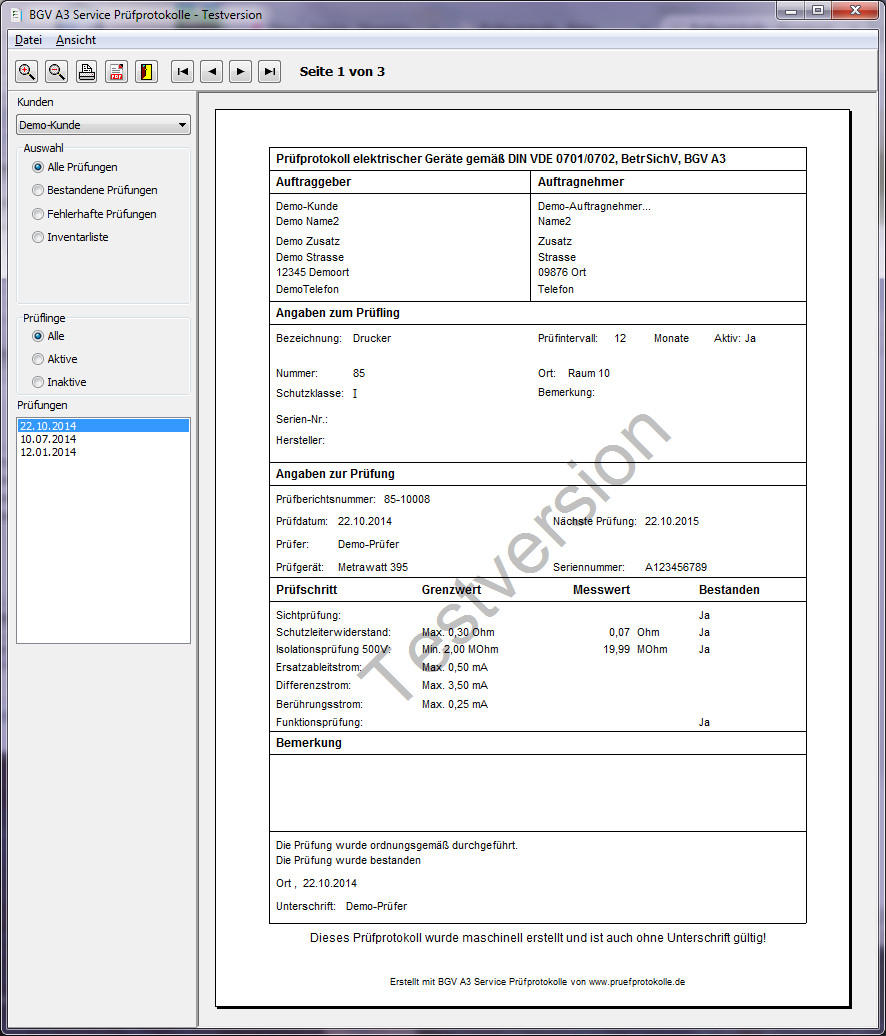Print the Prüfprotokoll with printer icon
Screen dimensions: 886x1036
[x=87, y=71]
